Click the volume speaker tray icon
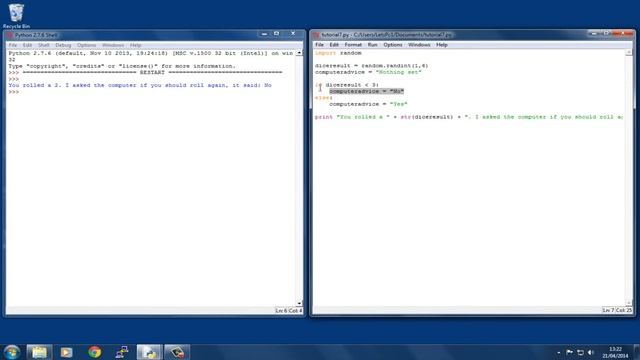 pos(591,352)
